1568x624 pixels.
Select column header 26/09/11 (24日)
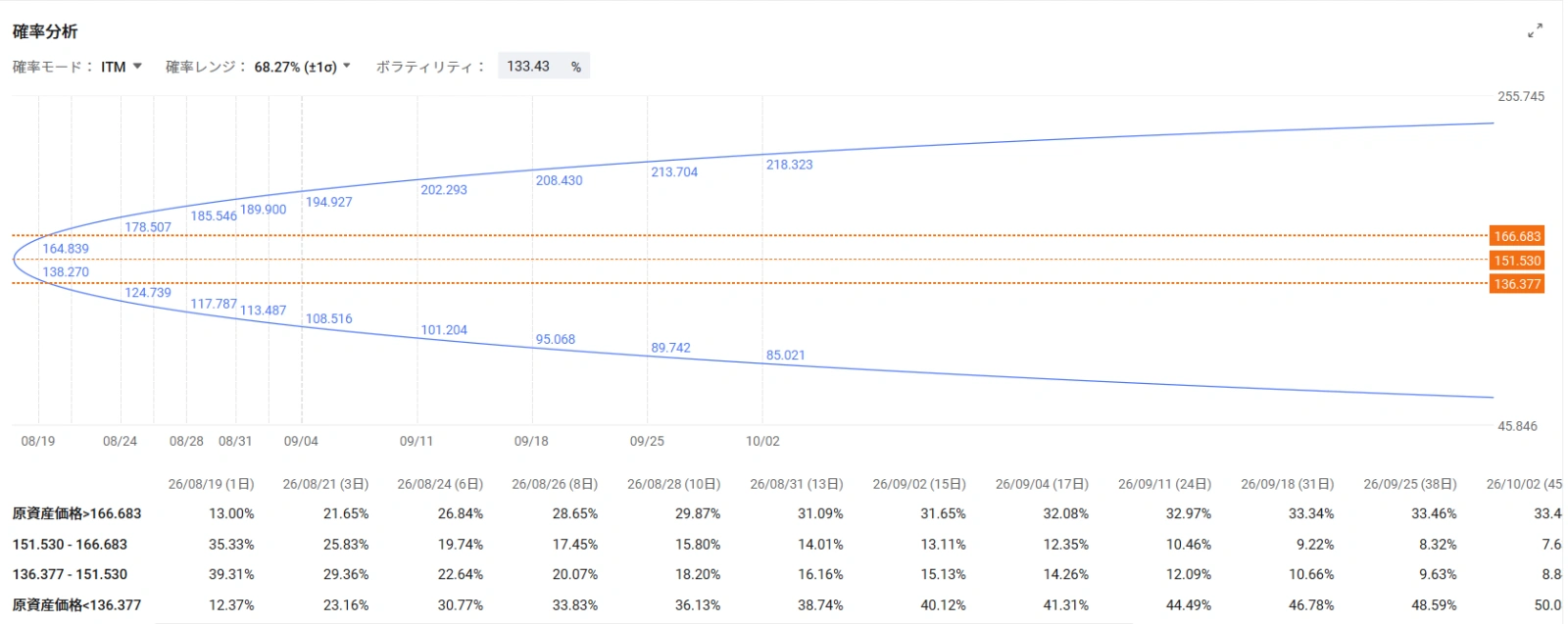coord(1164,484)
